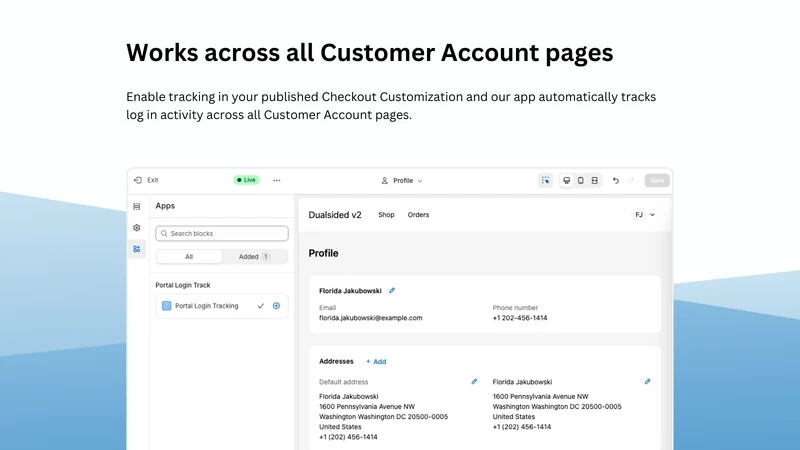Screen dimensions: 800x450
Task: Switch to desktop preview view
Action: 566,181
